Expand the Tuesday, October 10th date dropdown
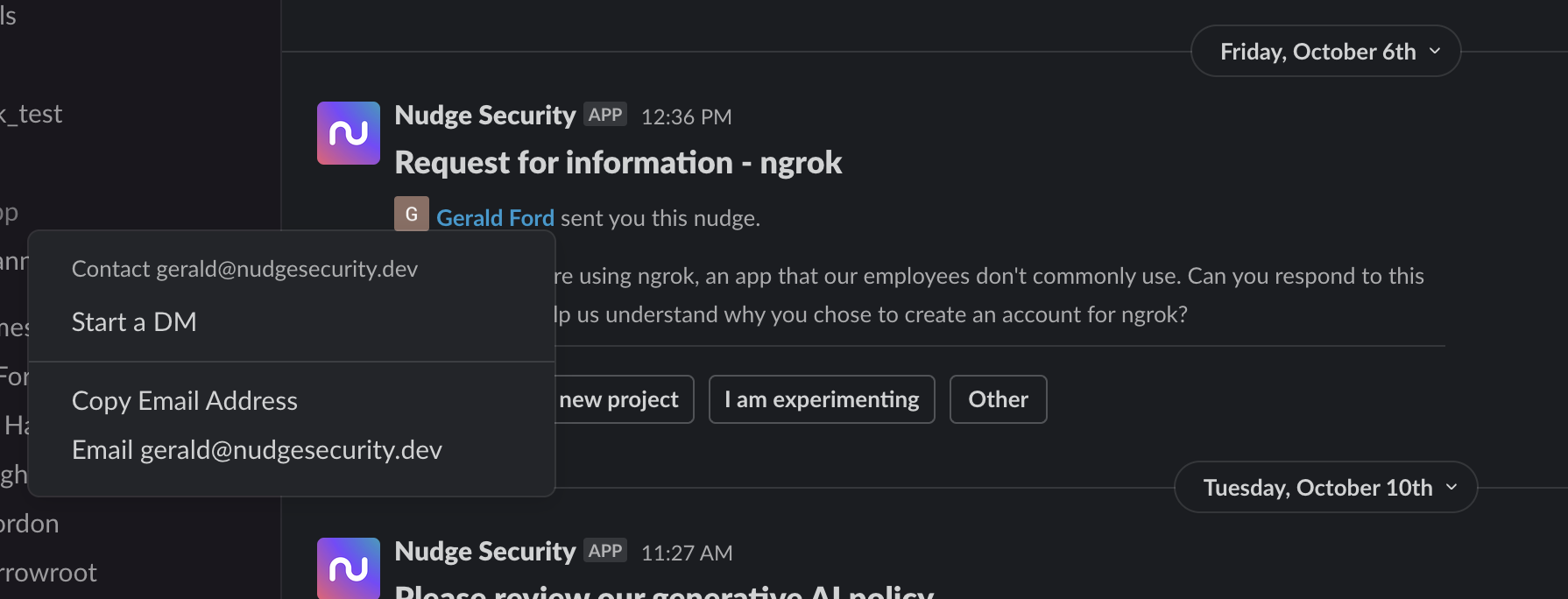The width and height of the screenshot is (1568, 599). coord(1324,488)
